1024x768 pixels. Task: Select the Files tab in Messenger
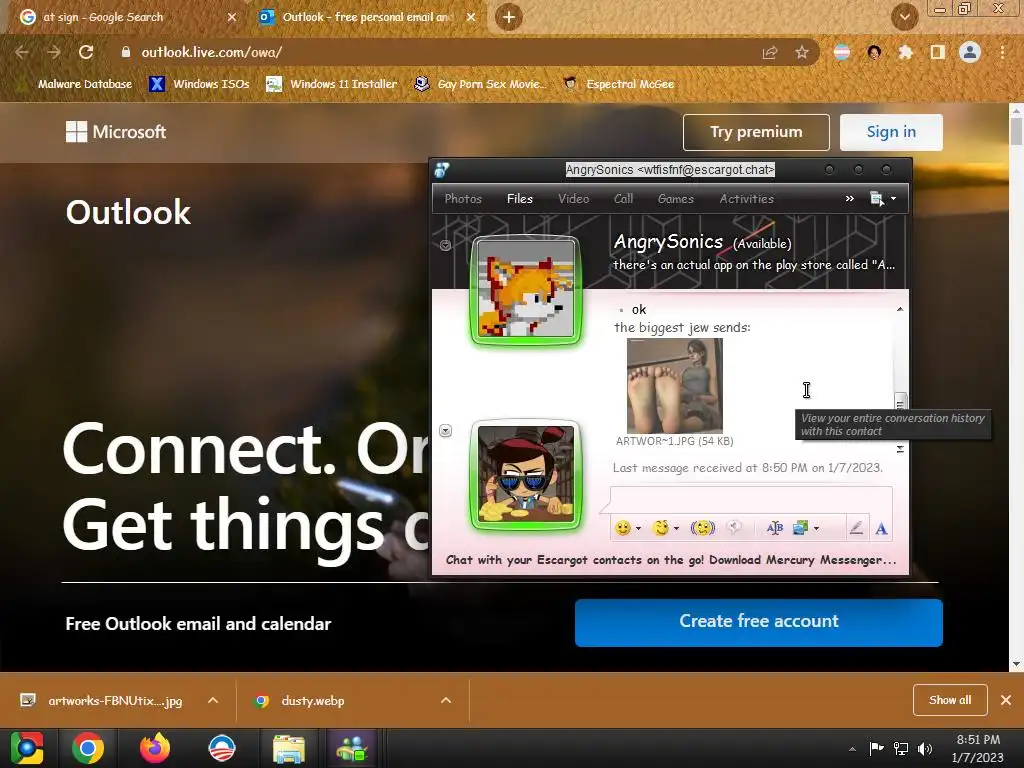pyautogui.click(x=520, y=199)
